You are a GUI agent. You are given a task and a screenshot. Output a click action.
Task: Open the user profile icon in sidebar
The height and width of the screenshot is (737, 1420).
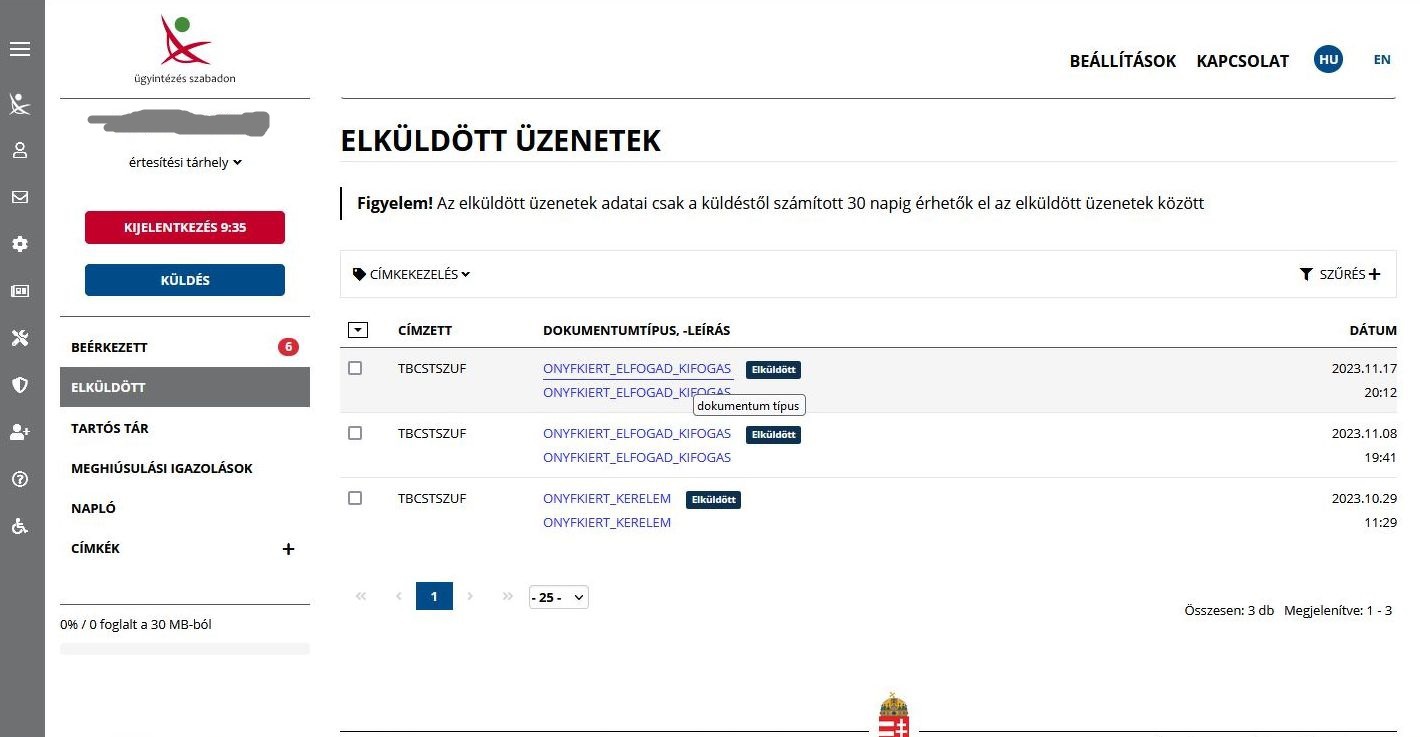[20, 150]
